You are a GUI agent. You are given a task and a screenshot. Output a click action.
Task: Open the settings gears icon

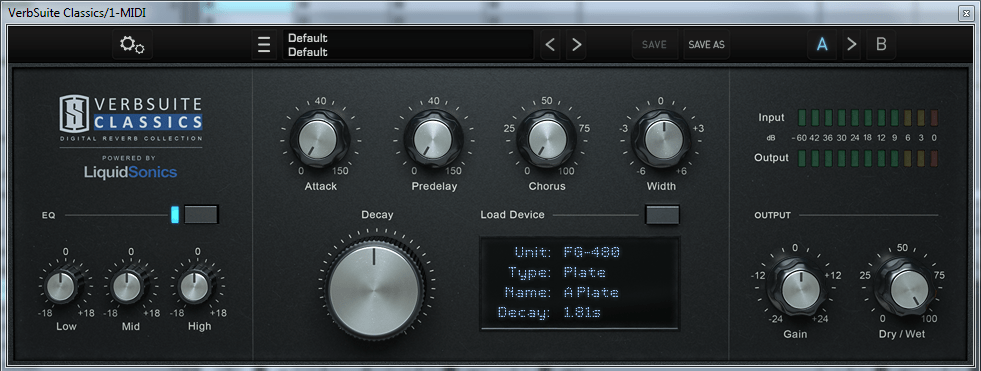point(132,44)
